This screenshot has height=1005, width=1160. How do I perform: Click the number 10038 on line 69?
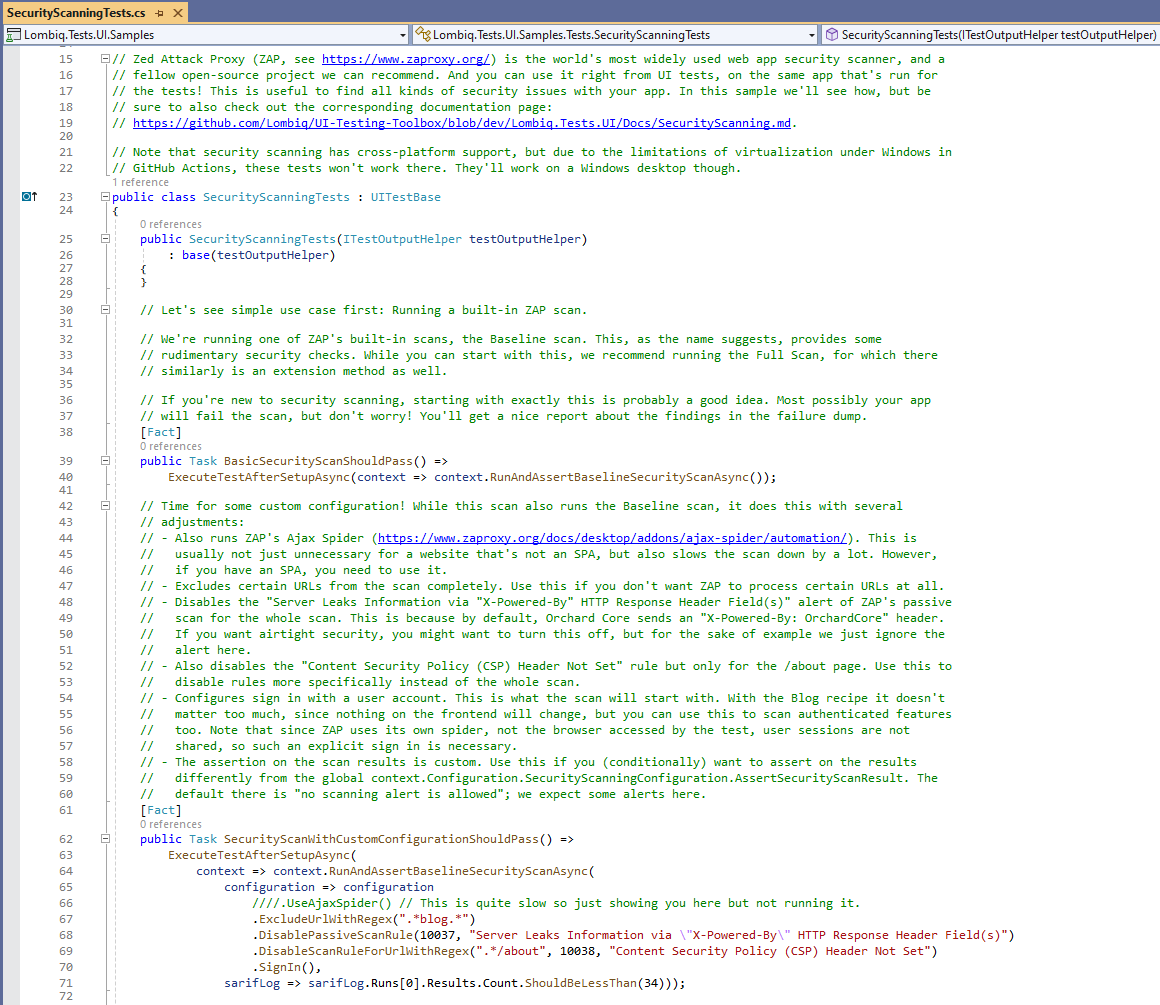(x=577, y=952)
